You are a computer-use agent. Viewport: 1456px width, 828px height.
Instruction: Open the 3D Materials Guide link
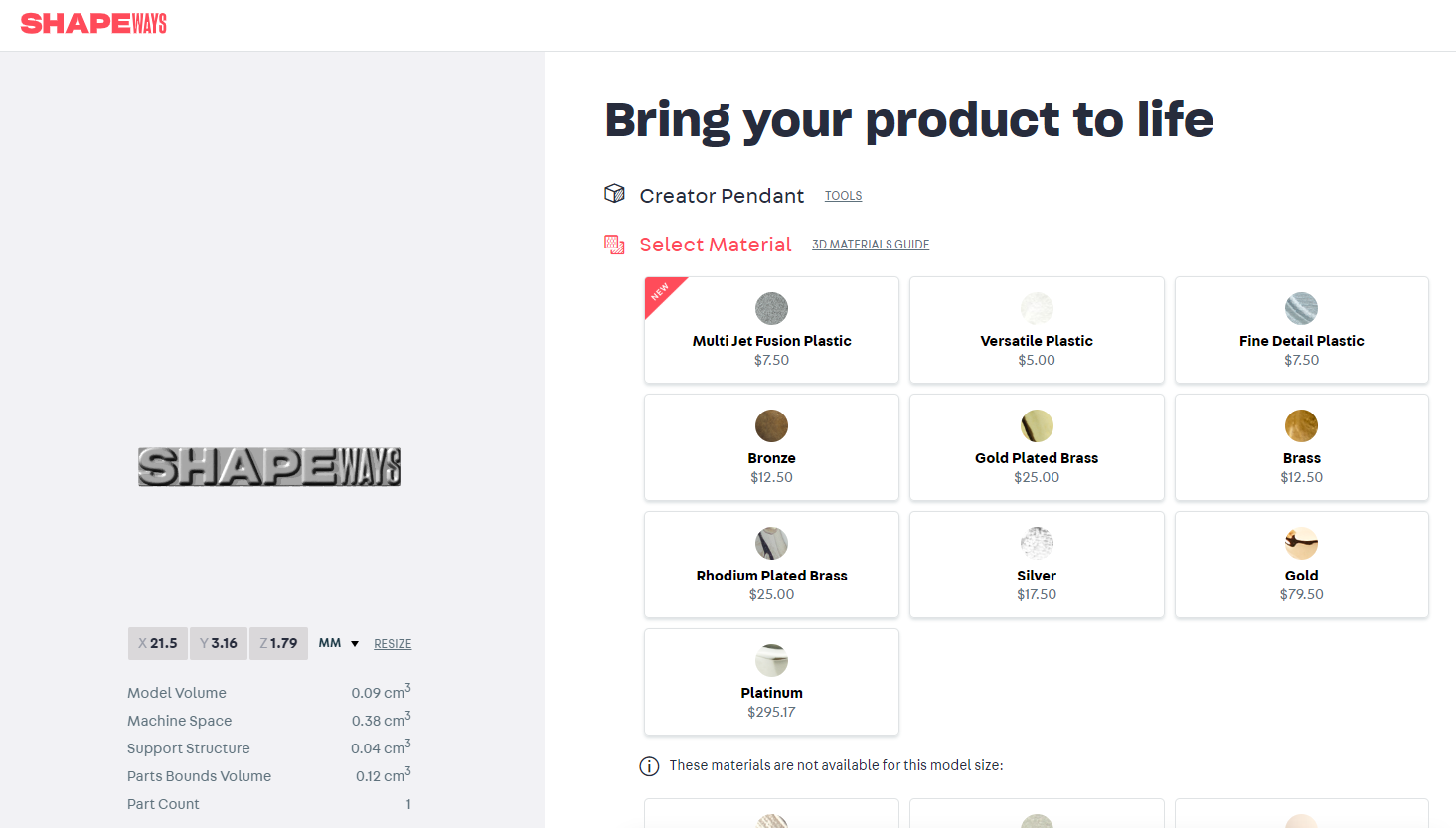[871, 245]
